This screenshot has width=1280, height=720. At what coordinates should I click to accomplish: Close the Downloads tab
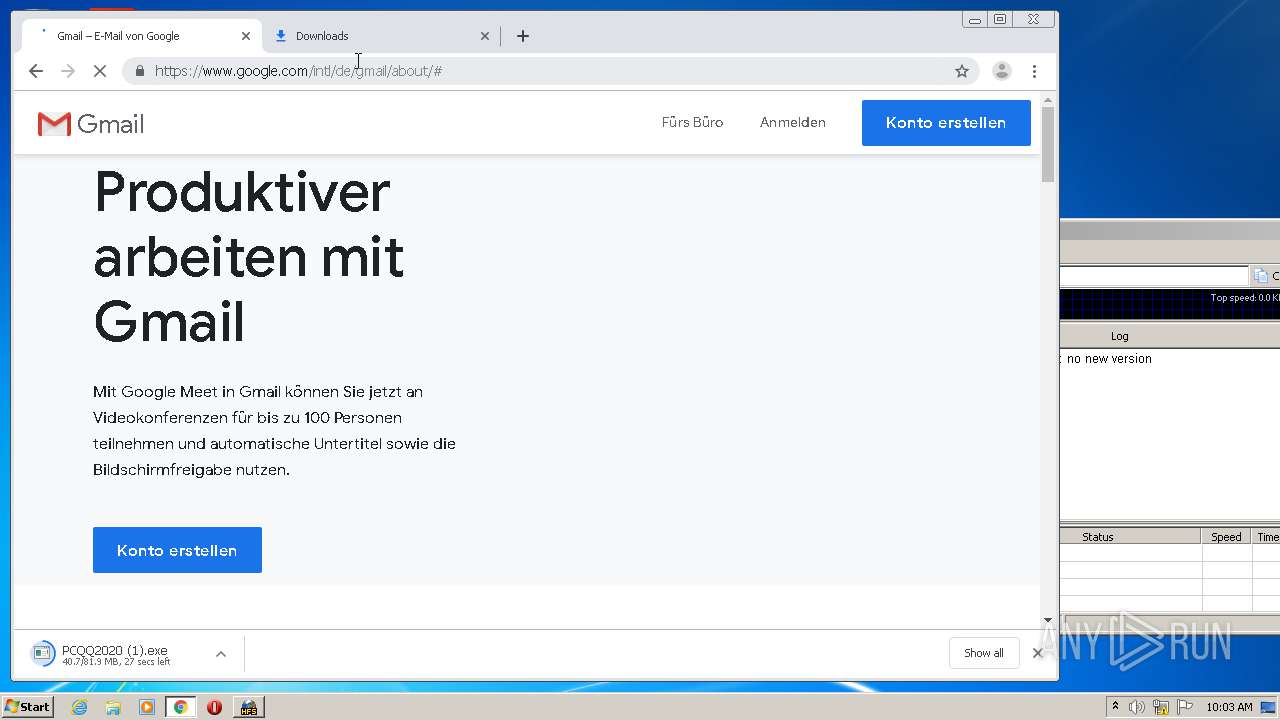coord(485,36)
